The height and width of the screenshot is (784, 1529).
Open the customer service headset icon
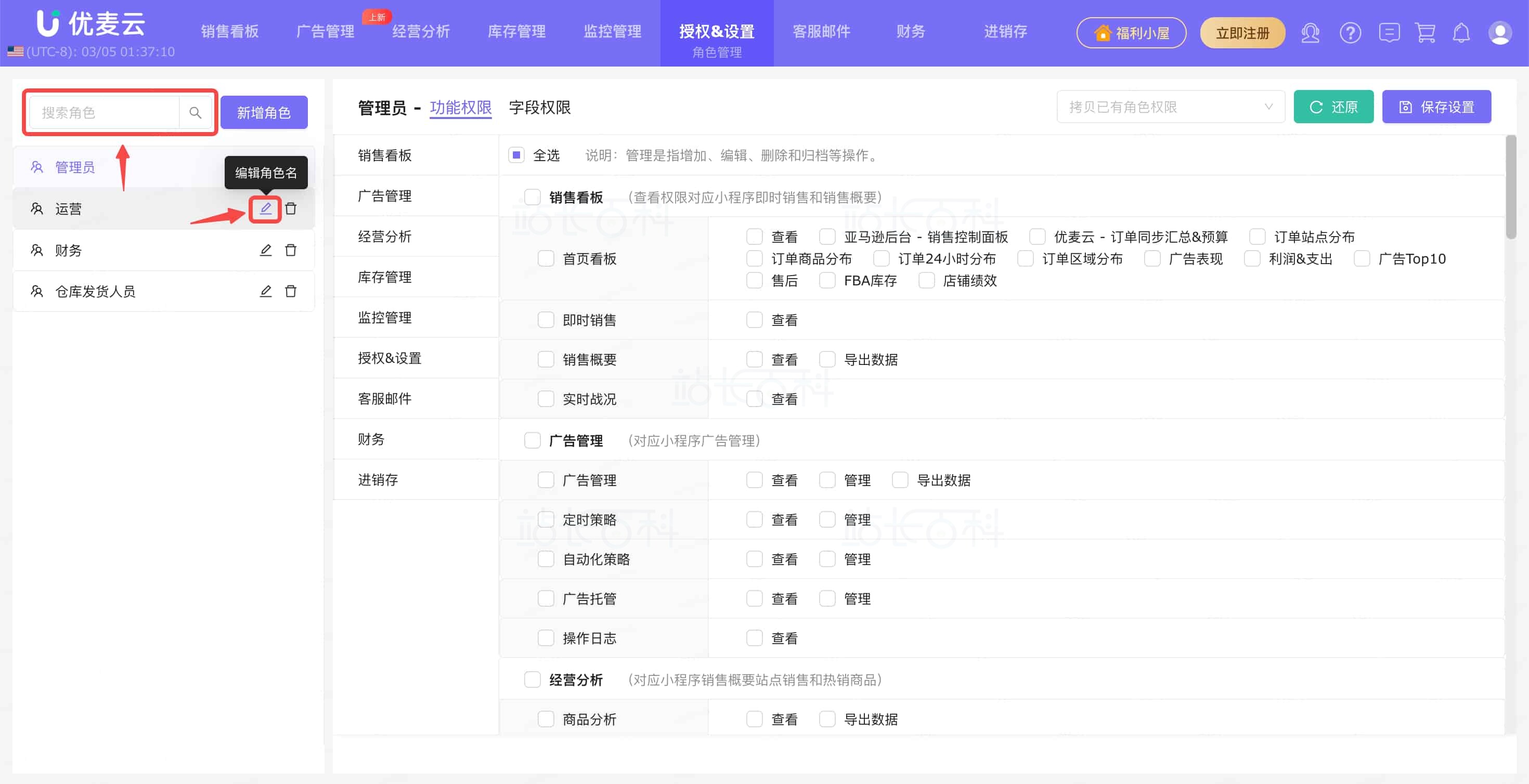[1310, 33]
